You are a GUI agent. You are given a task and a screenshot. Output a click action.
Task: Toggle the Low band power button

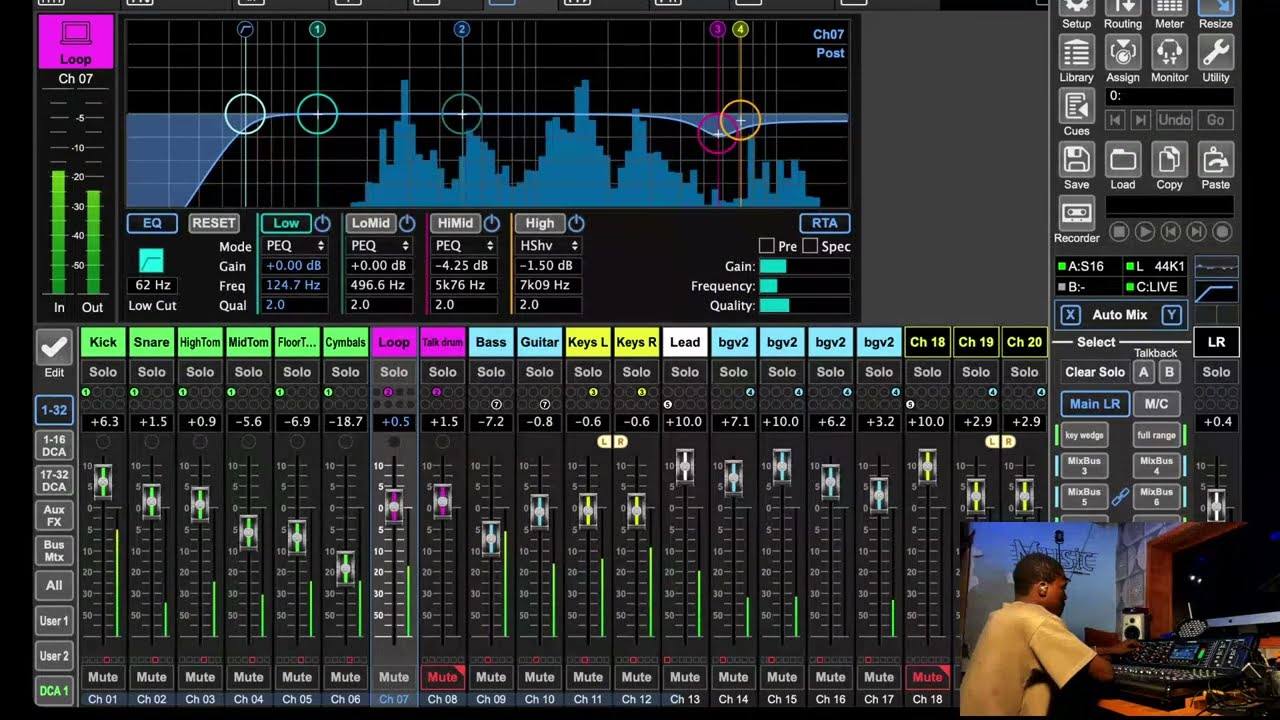tap(323, 223)
